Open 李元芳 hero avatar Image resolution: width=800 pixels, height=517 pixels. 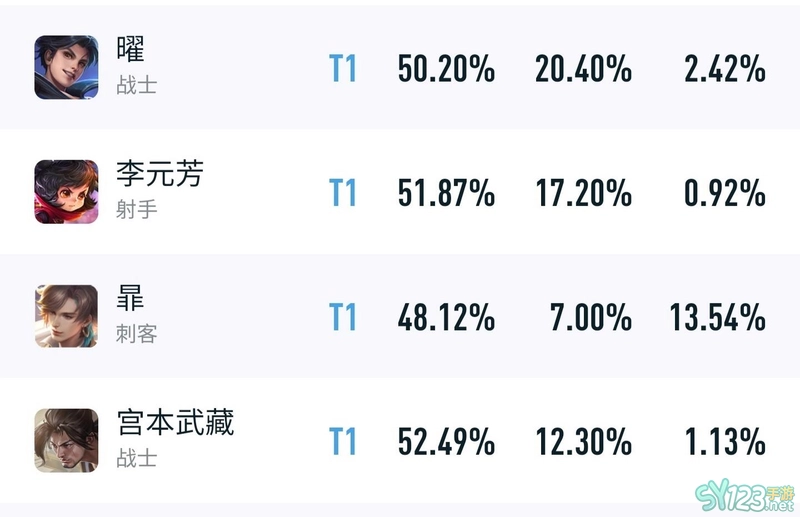(66, 192)
